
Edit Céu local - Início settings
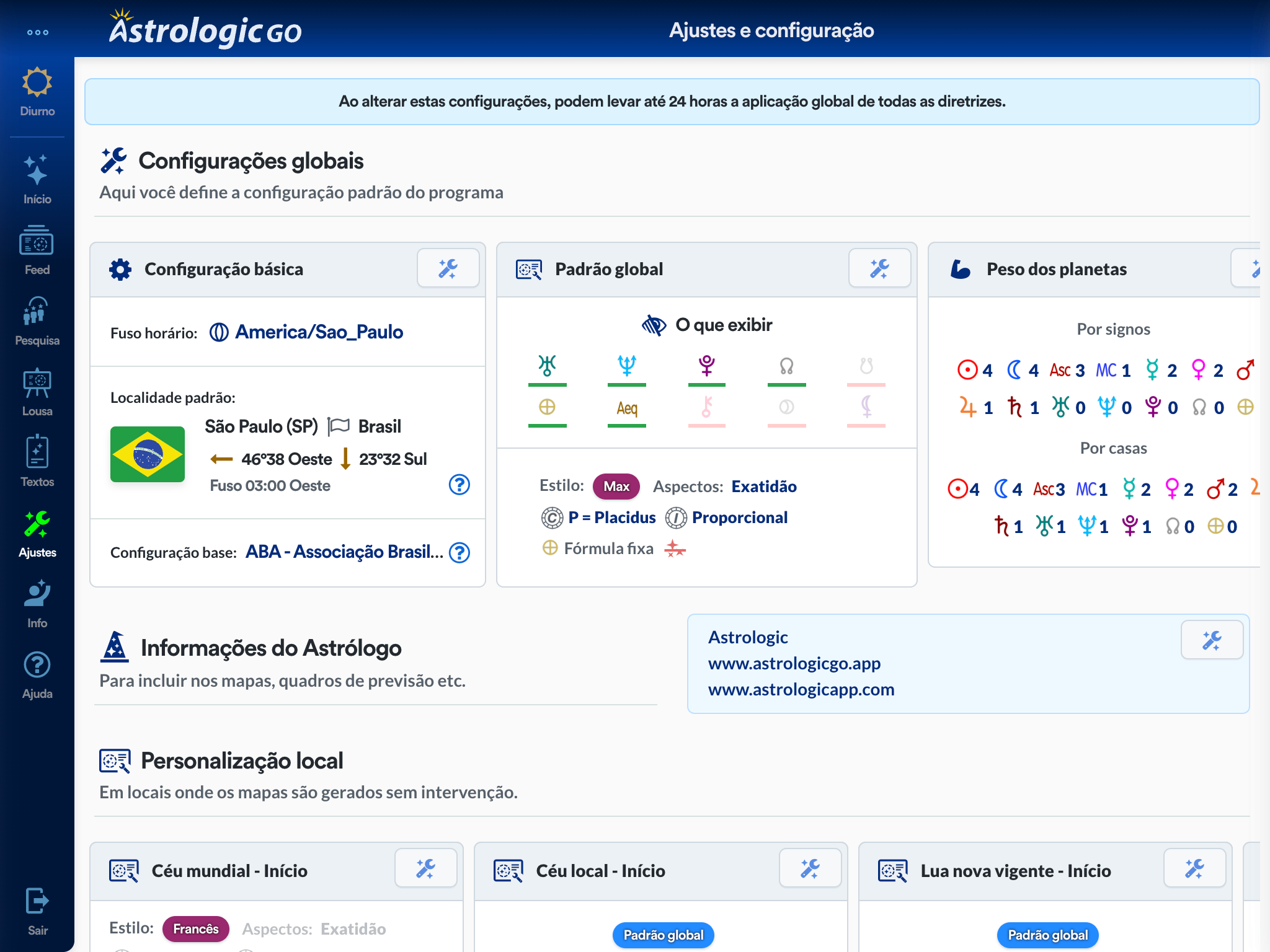tap(810, 869)
